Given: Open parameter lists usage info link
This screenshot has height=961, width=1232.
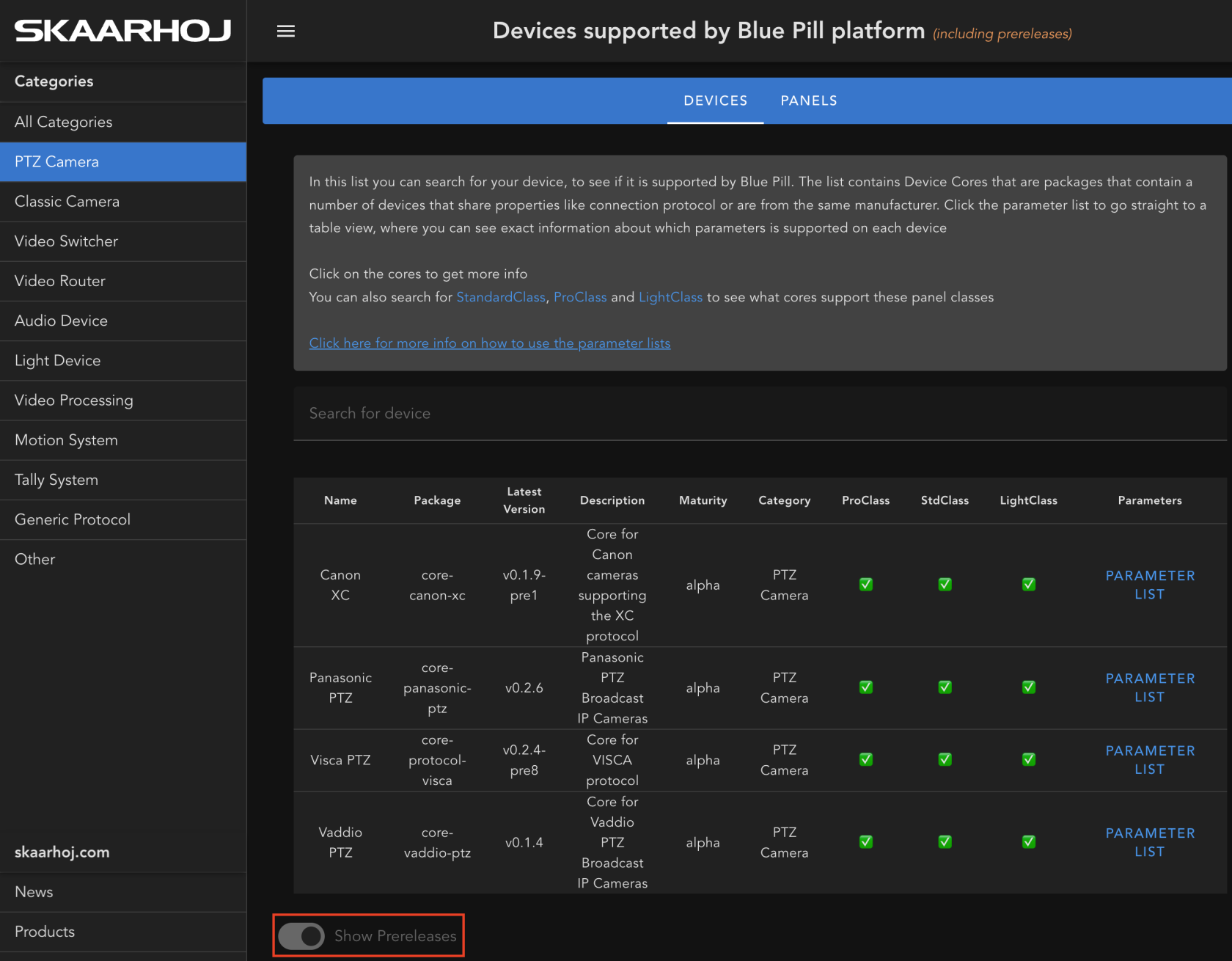Looking at the screenshot, I should tap(490, 343).
